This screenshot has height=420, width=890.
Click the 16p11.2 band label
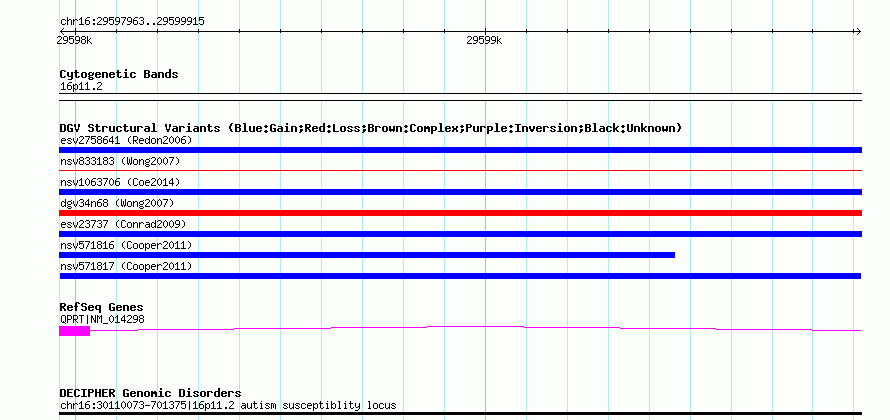pyautogui.click(x=81, y=87)
